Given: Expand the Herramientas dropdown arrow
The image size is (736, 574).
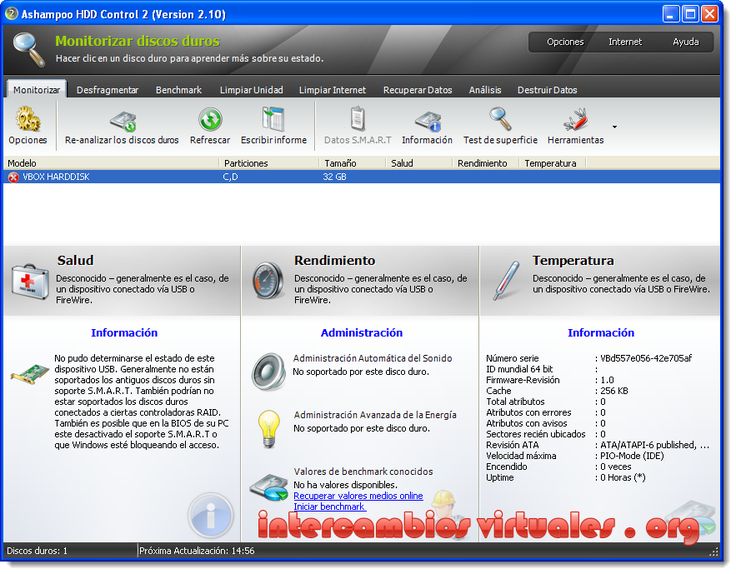Looking at the screenshot, I should [614, 127].
